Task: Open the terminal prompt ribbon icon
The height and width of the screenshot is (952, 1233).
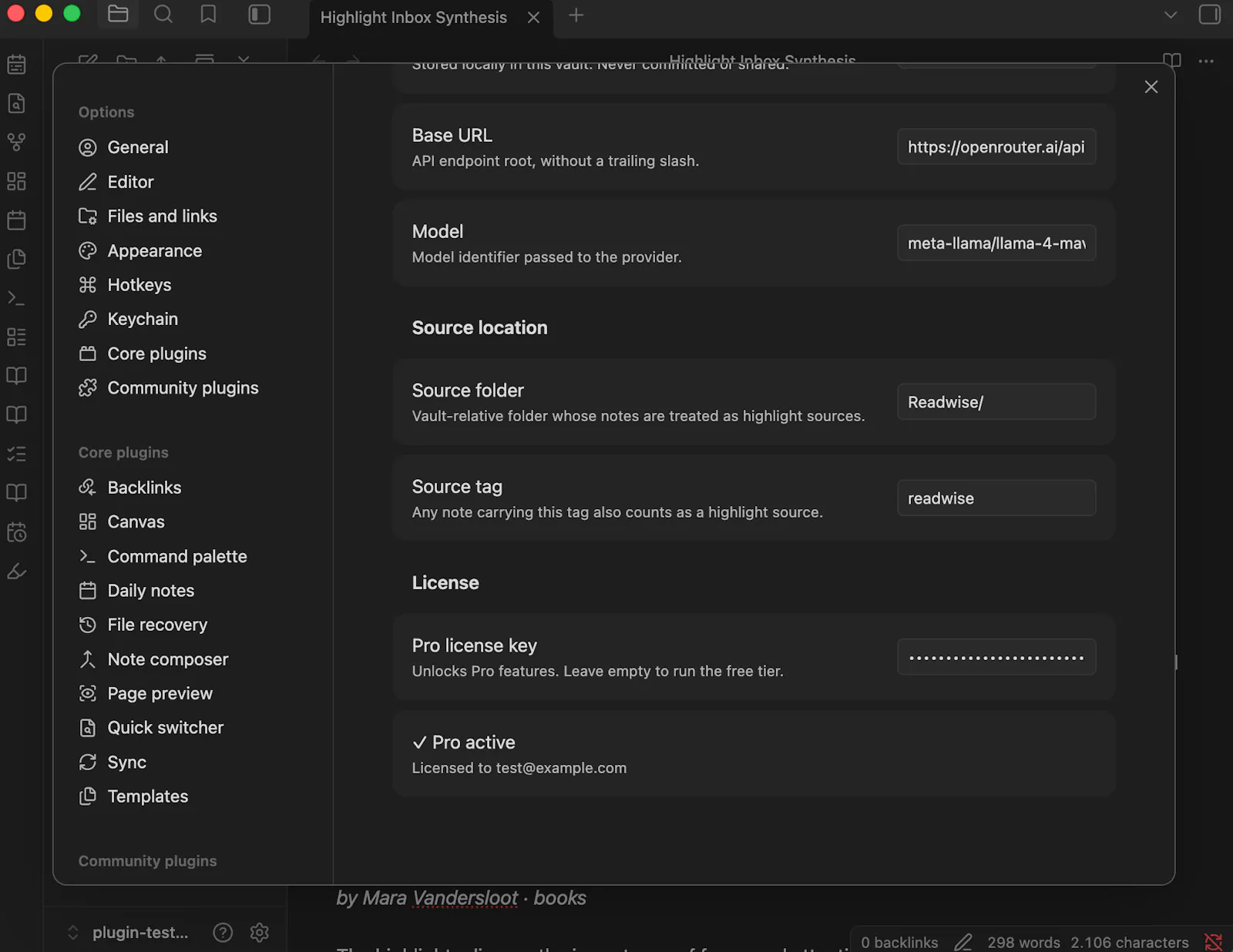Action: pyautogui.click(x=16, y=298)
